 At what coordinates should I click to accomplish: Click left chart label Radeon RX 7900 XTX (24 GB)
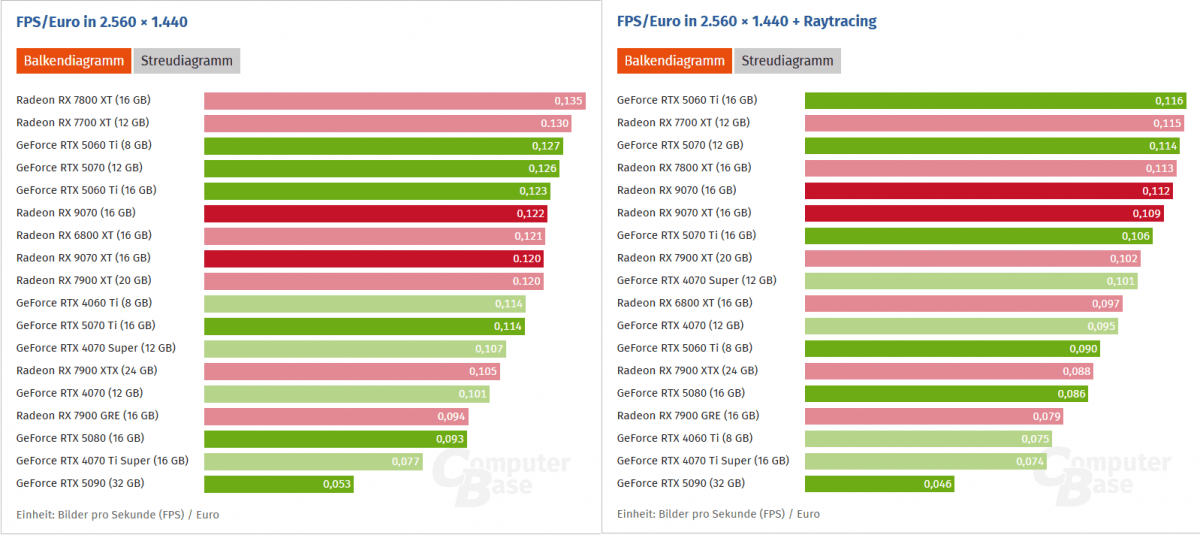[87, 371]
